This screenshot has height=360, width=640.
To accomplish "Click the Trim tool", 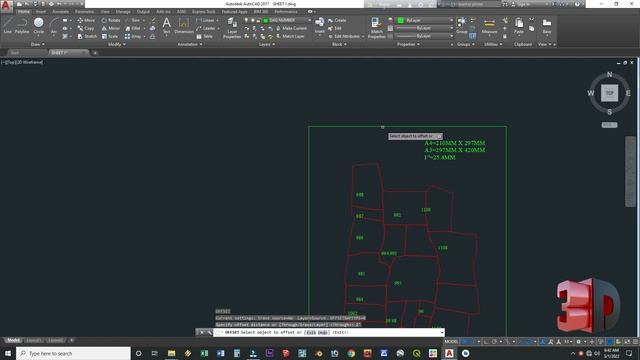I will [133, 20].
